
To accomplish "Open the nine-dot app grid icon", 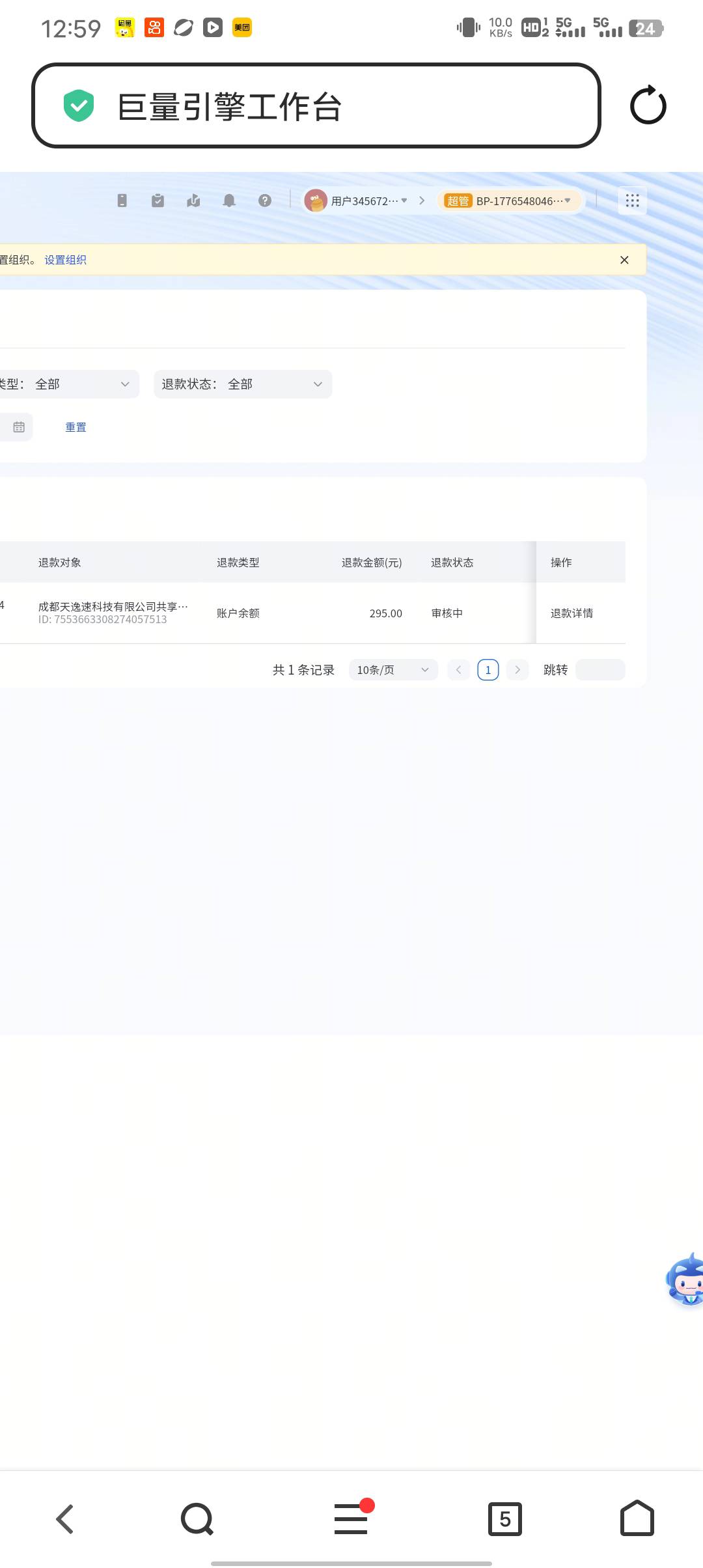I will click(632, 201).
